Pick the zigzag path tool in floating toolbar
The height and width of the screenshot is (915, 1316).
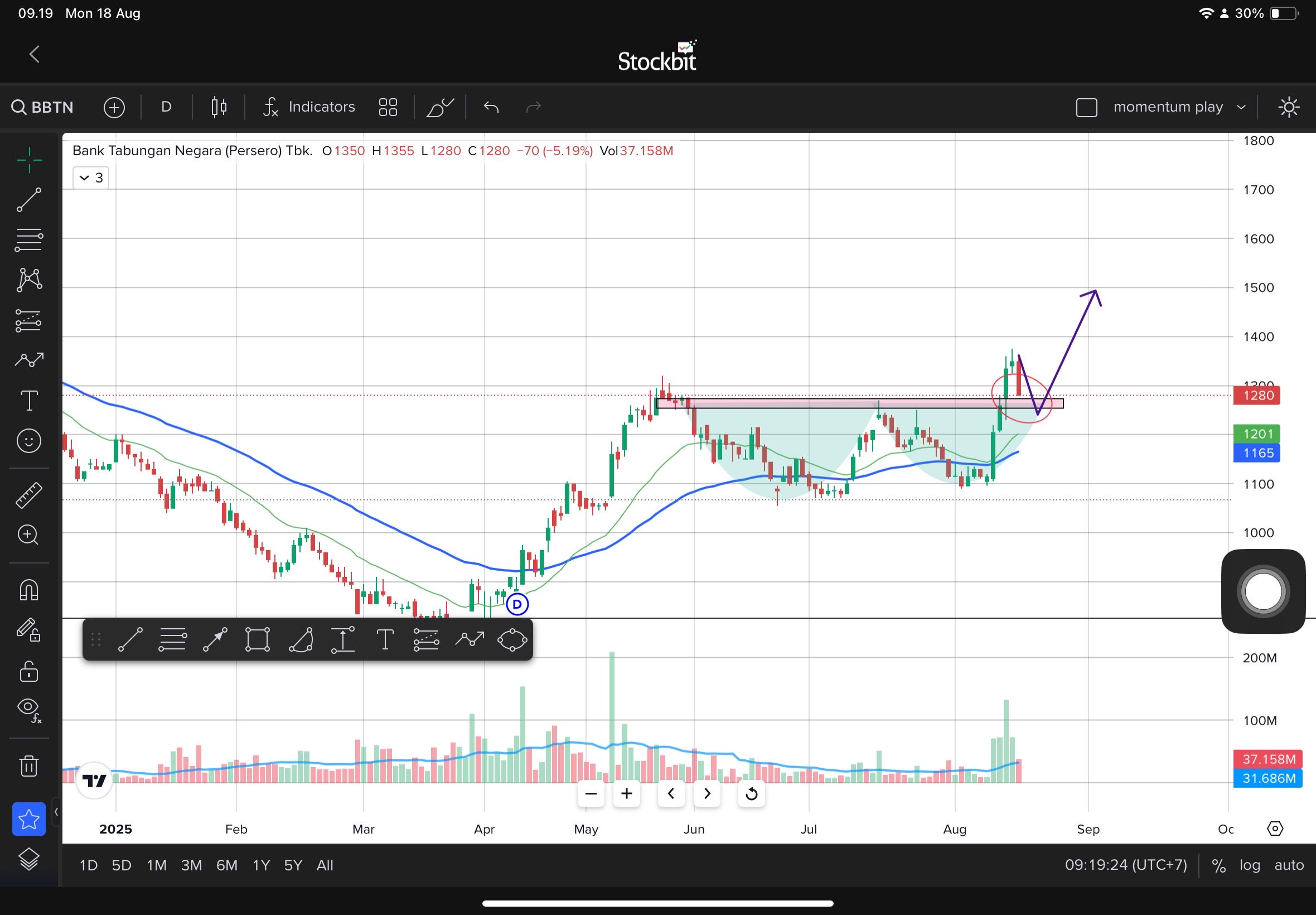click(x=469, y=639)
